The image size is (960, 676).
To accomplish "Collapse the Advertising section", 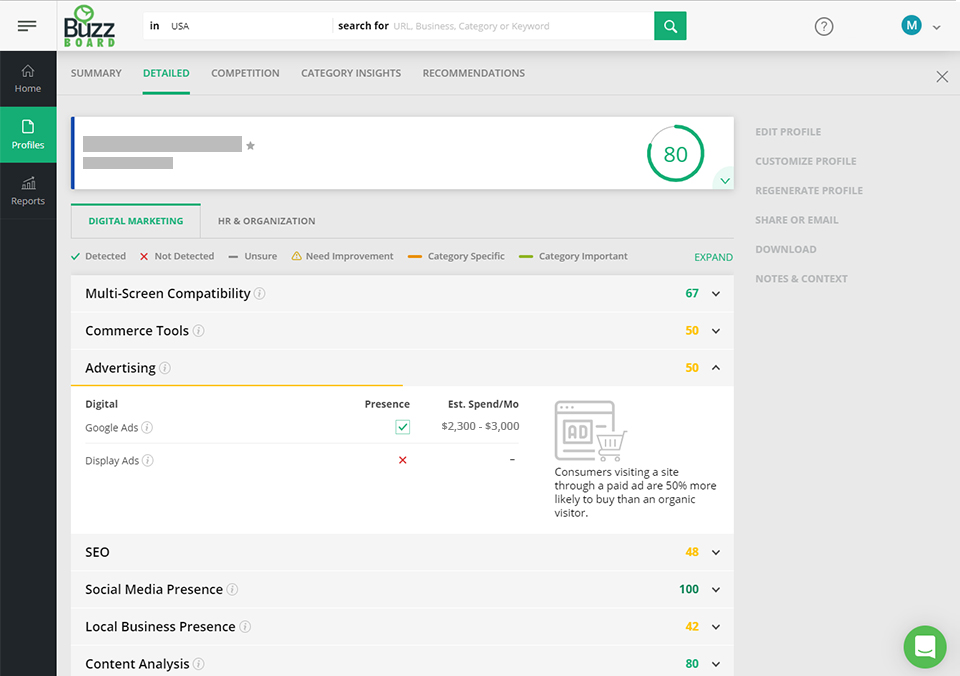I will click(x=715, y=367).
